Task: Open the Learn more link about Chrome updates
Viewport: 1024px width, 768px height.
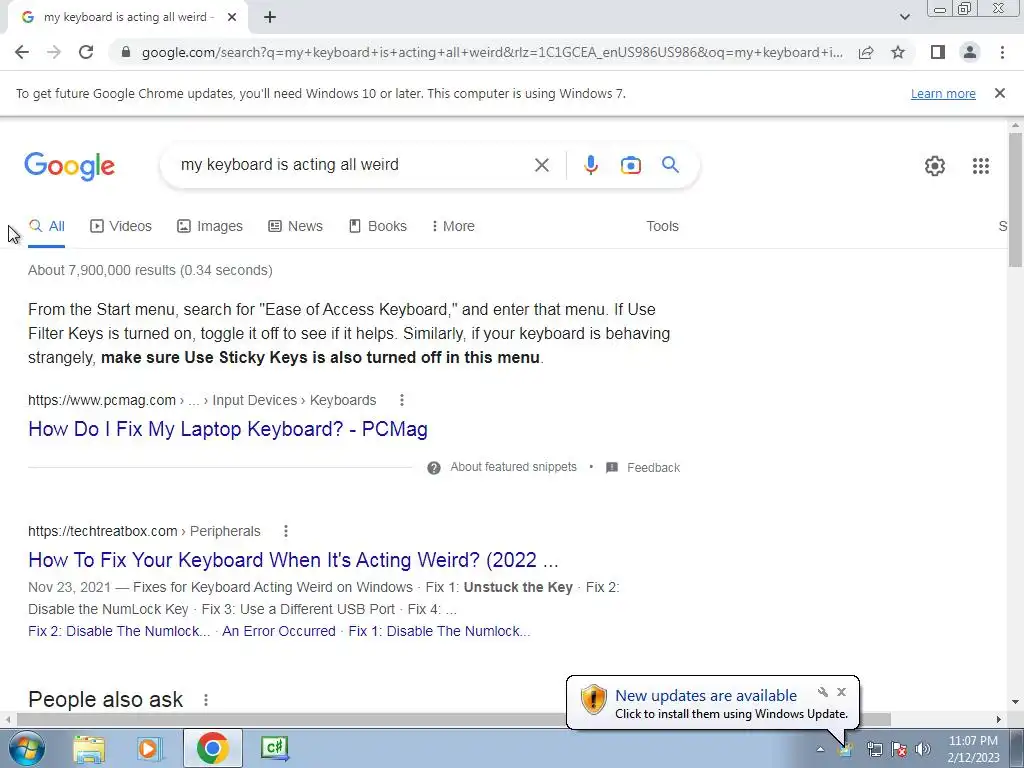Action: coord(943,93)
